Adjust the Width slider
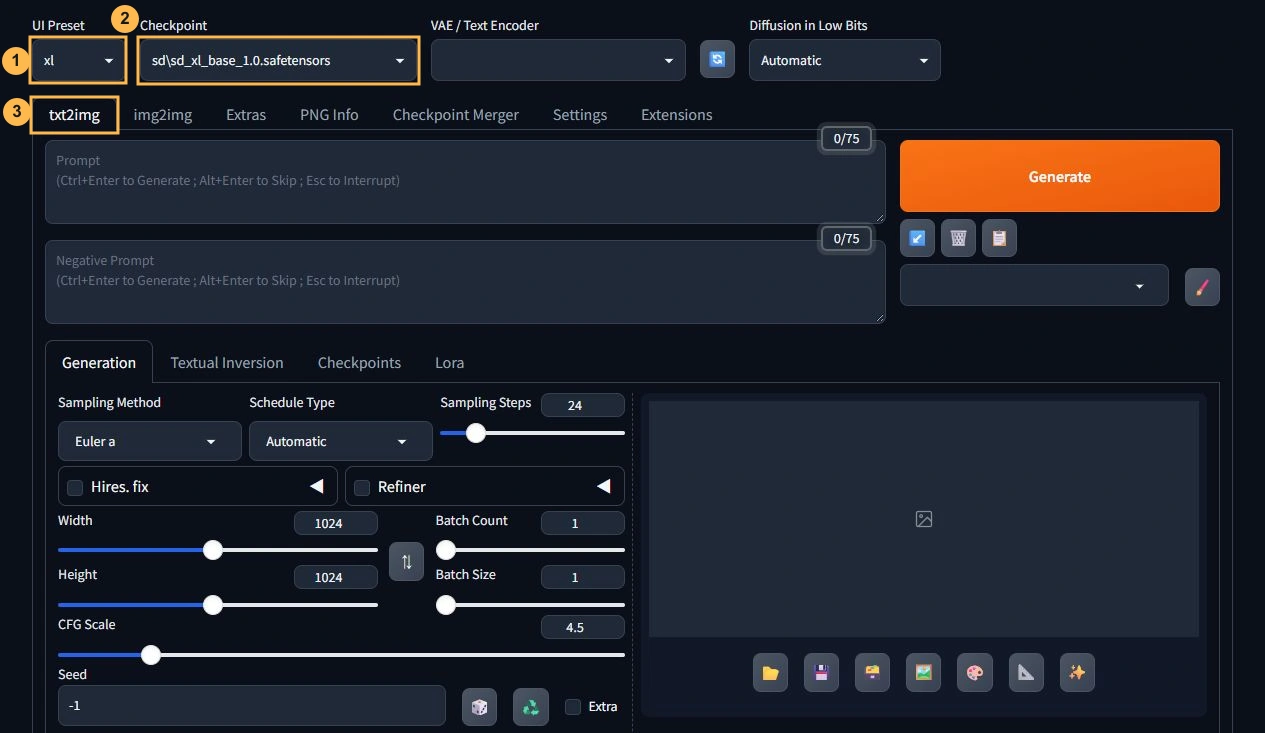The height and width of the screenshot is (733, 1265). point(218,550)
